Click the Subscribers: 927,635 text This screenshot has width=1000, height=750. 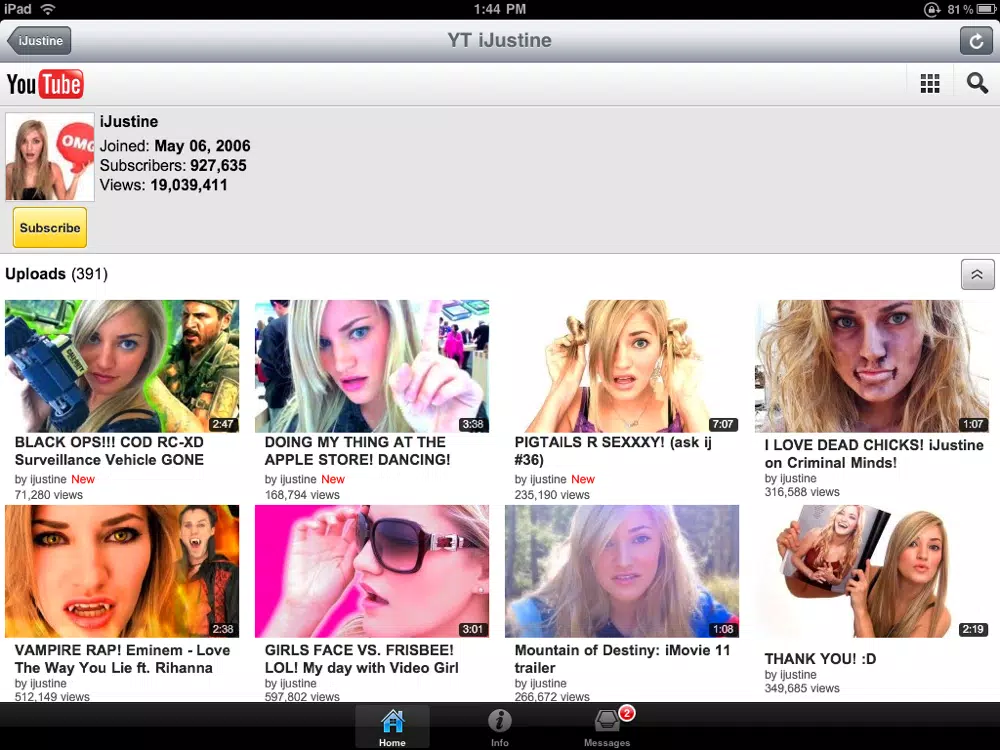pyautogui.click(x=173, y=166)
